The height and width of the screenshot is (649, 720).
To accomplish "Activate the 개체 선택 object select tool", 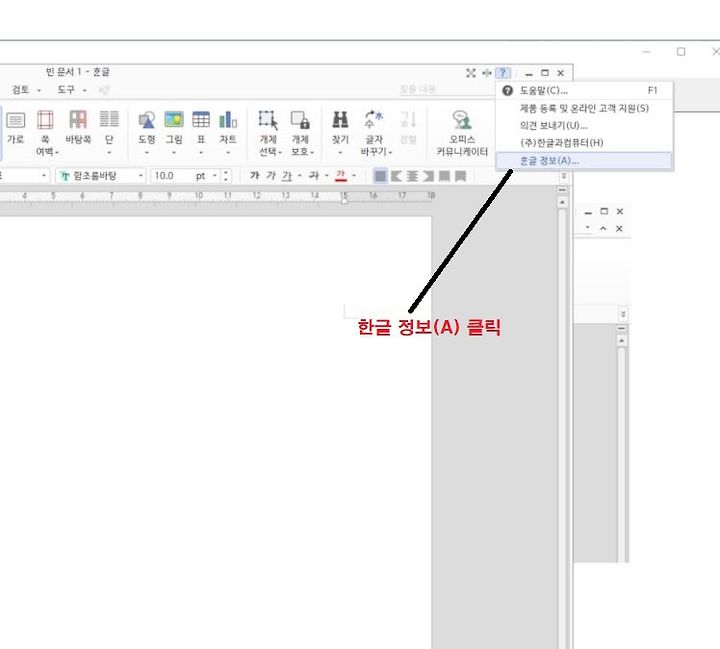I will pos(268,120).
